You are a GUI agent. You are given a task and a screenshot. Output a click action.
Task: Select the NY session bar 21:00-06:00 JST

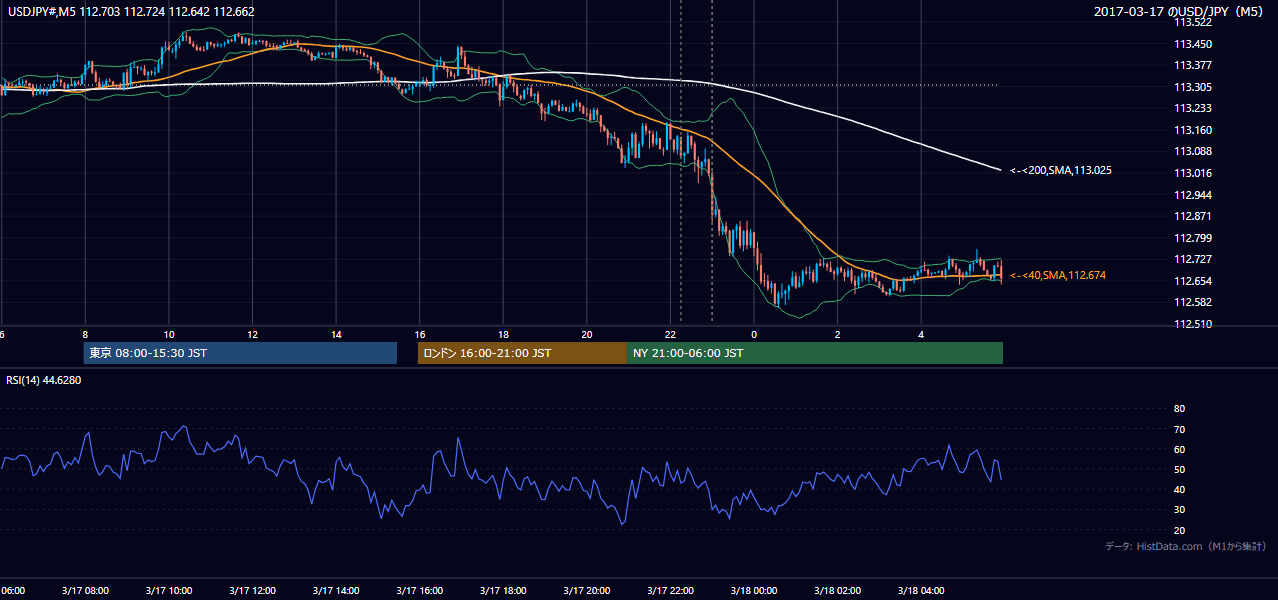(x=814, y=353)
